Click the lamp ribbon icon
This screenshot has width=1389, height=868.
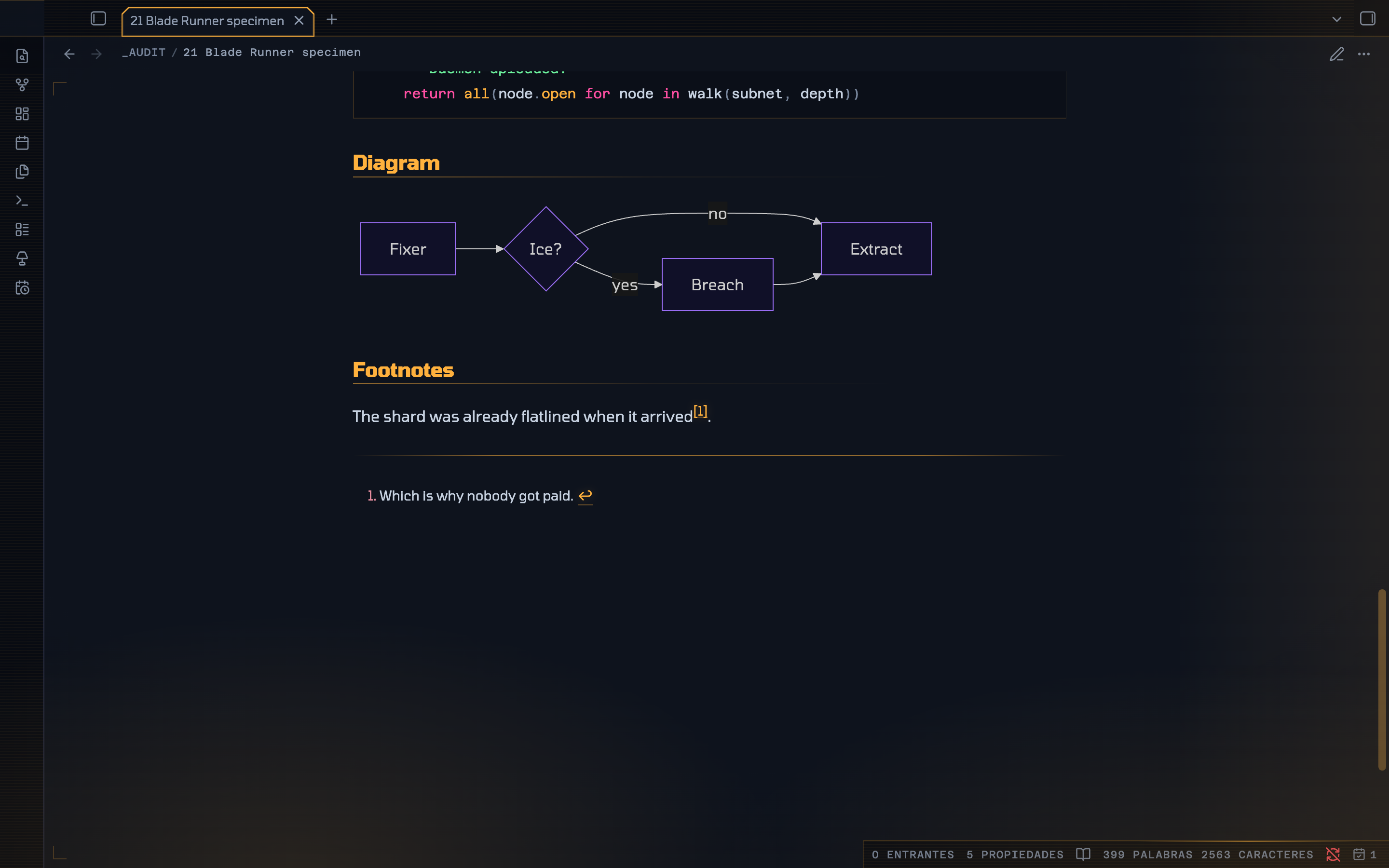22,259
